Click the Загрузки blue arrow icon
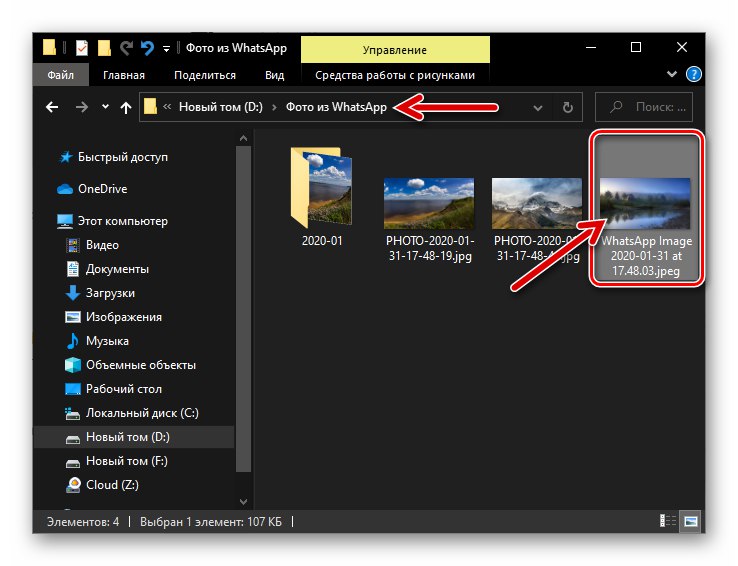The image size is (738, 566). point(72,293)
